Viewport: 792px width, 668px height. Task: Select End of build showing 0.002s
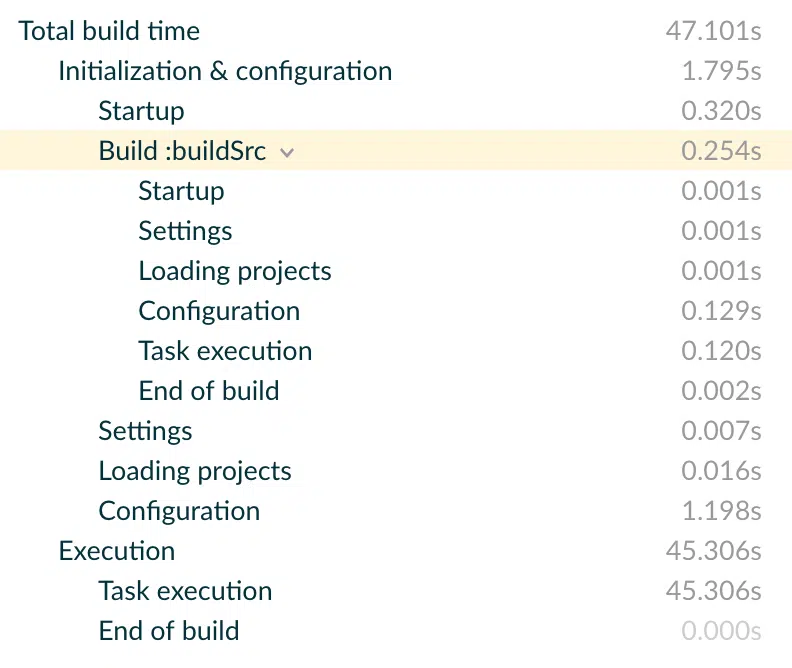396,390
